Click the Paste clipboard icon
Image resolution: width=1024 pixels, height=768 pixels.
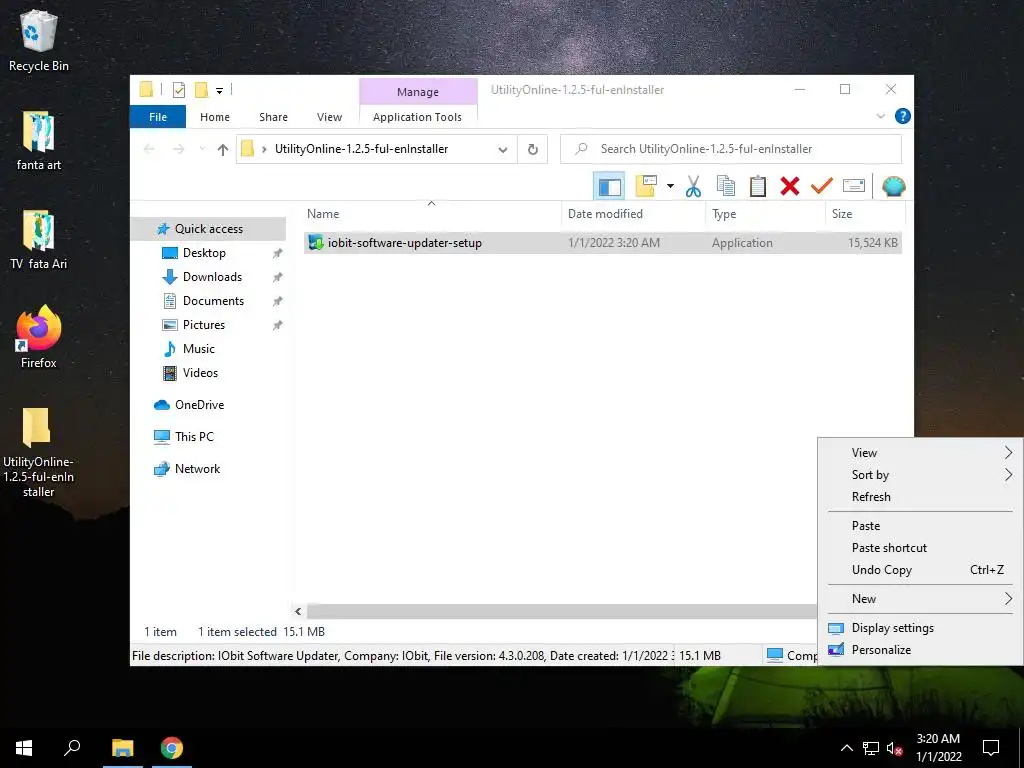pyautogui.click(x=758, y=186)
